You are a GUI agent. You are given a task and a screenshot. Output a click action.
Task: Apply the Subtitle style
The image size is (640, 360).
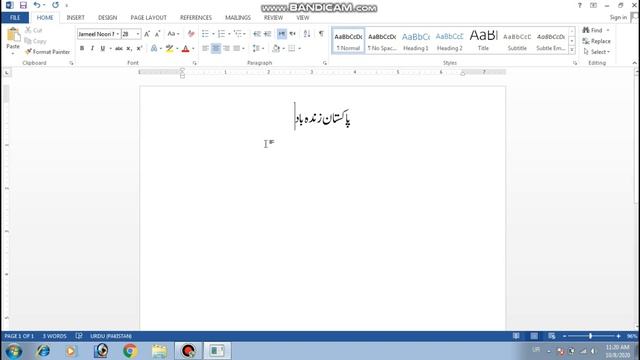(517, 41)
